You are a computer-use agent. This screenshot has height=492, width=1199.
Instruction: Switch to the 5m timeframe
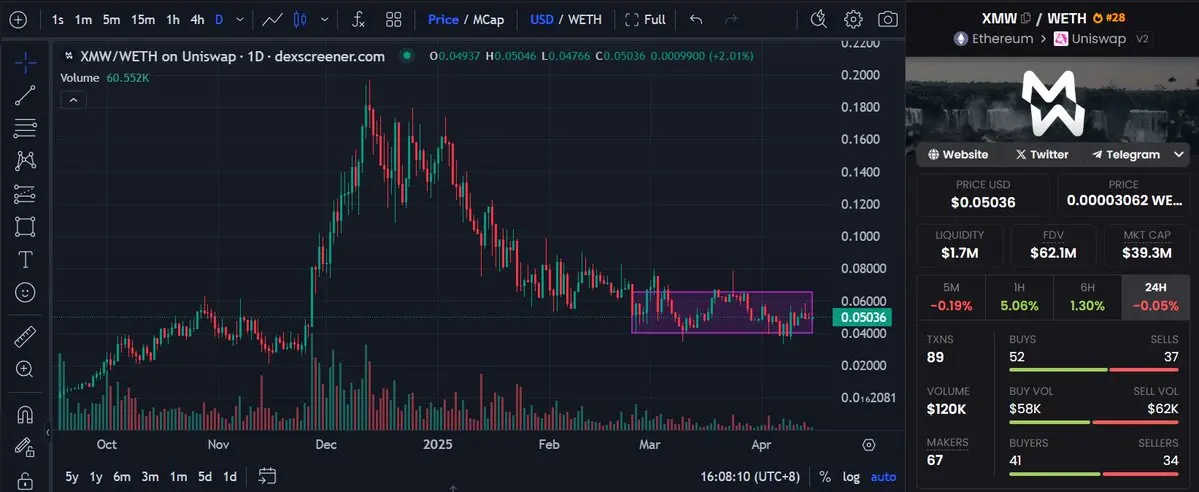pos(112,20)
